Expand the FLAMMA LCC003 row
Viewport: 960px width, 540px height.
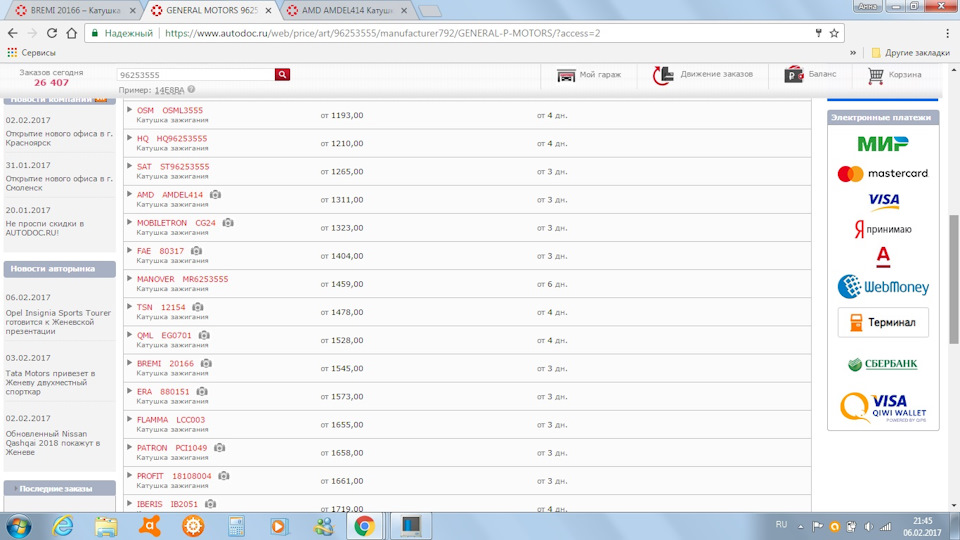[x=129, y=419]
